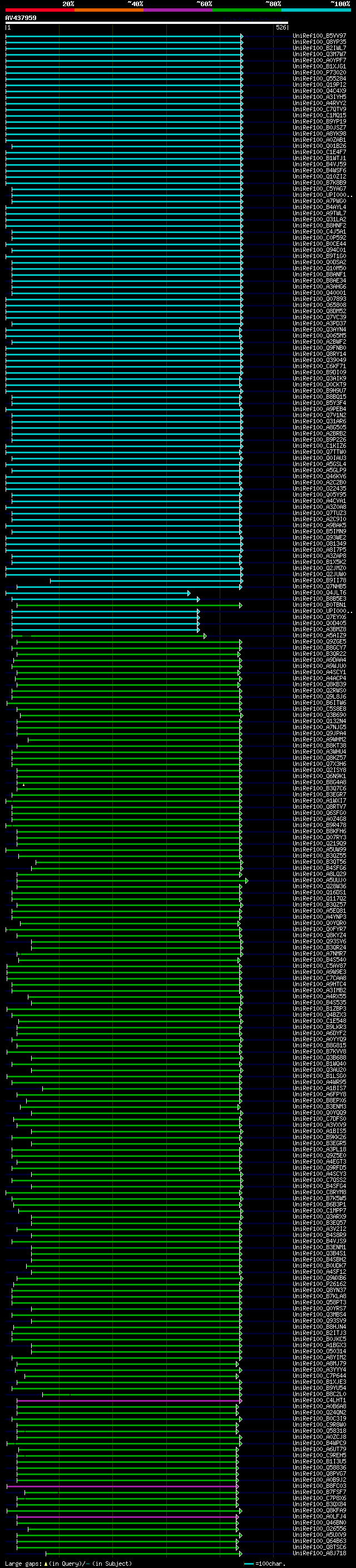
Task: Open hit UniRef100_B5VV97
Action: click(319, 36)
